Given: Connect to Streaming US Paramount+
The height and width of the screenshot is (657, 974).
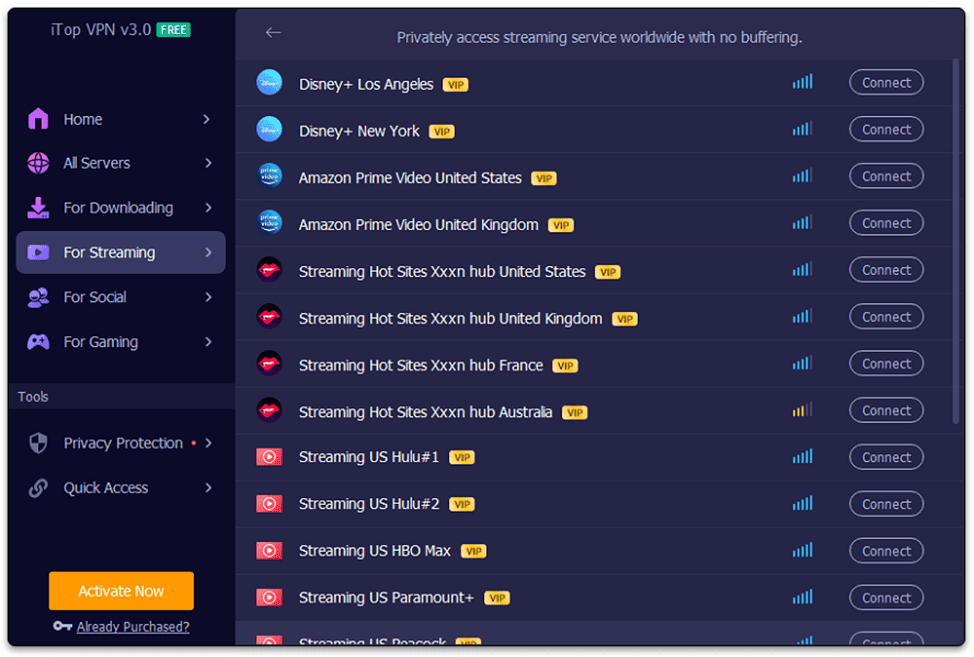Looking at the screenshot, I should coord(886,598).
